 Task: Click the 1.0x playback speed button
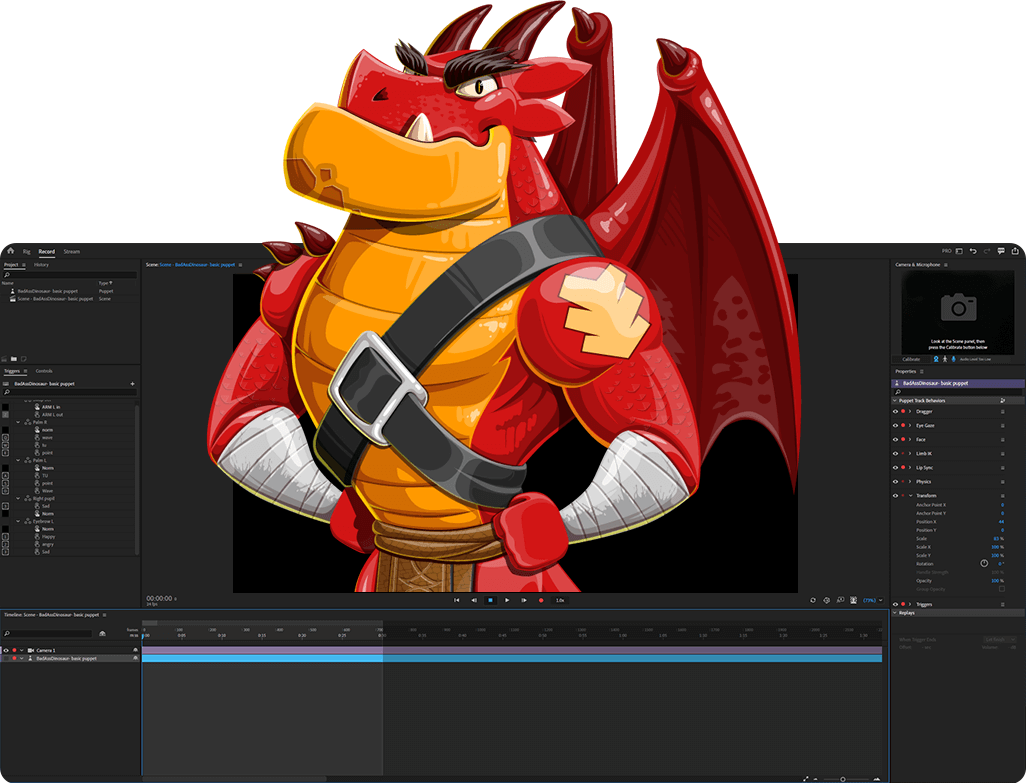(x=560, y=600)
